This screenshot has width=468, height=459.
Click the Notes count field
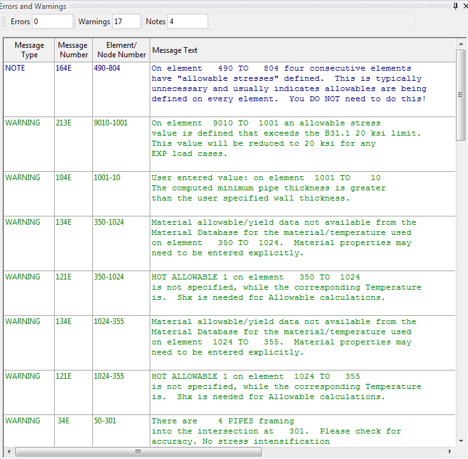pyautogui.click(x=187, y=22)
